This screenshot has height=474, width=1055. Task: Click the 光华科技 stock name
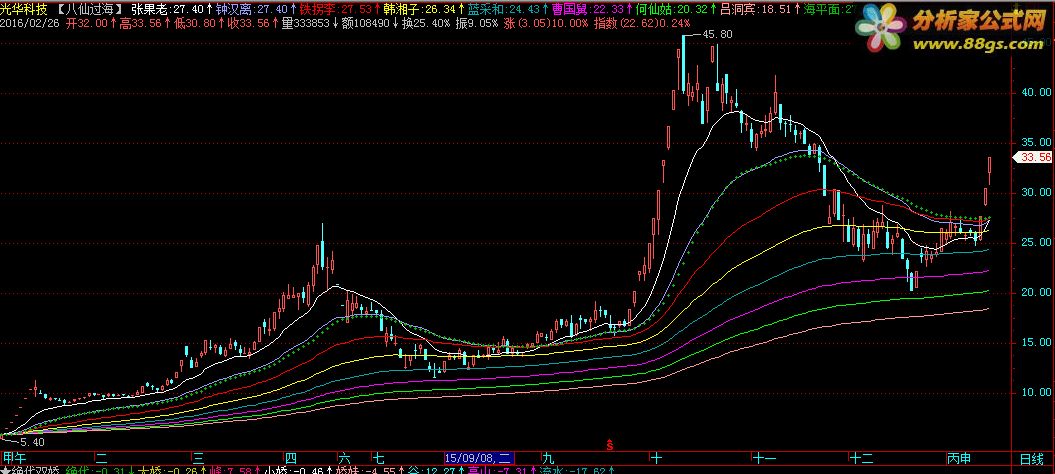pos(24,9)
